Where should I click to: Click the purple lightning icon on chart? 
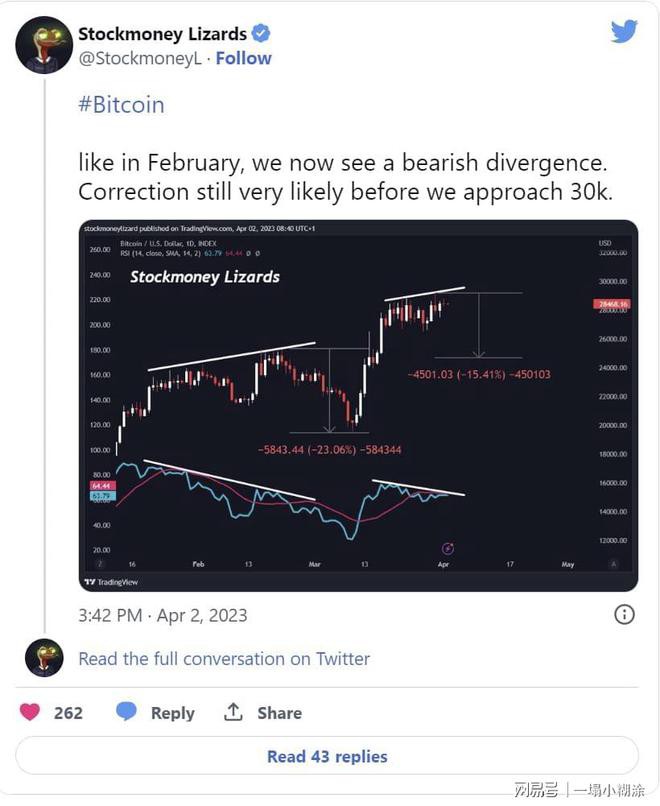pos(448,548)
